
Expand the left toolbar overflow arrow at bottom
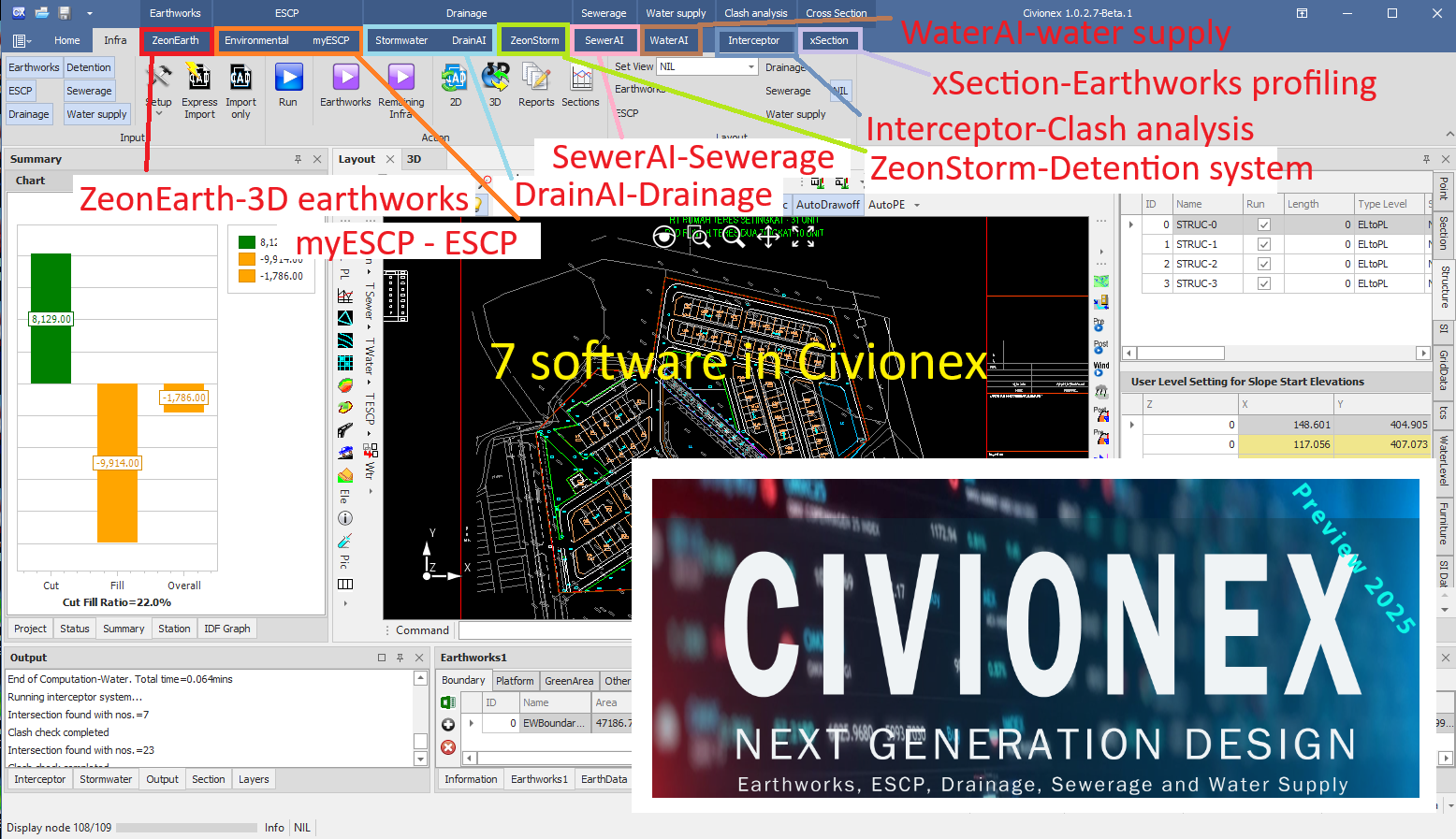pos(345,603)
